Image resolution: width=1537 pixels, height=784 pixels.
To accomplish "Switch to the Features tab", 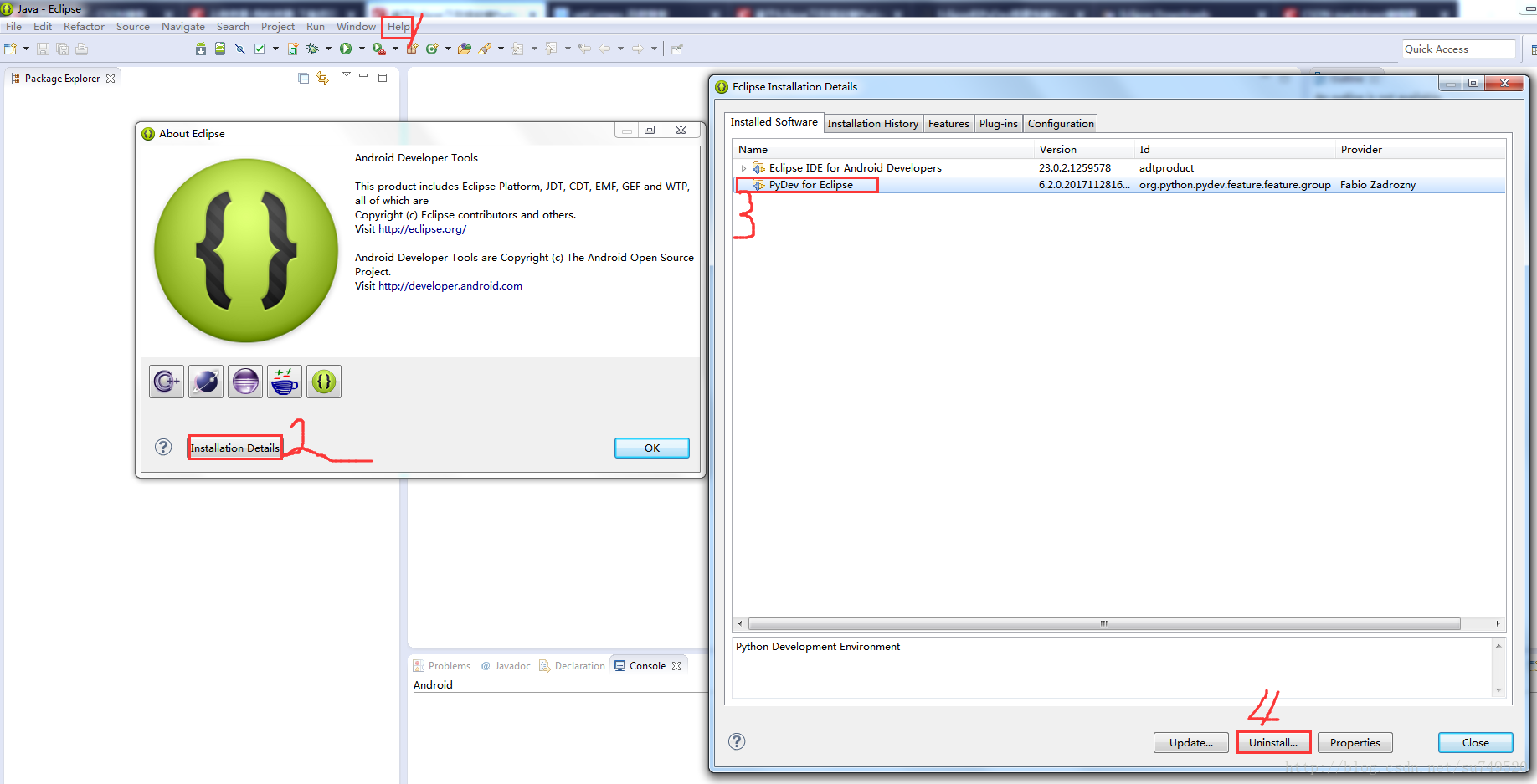I will point(948,124).
